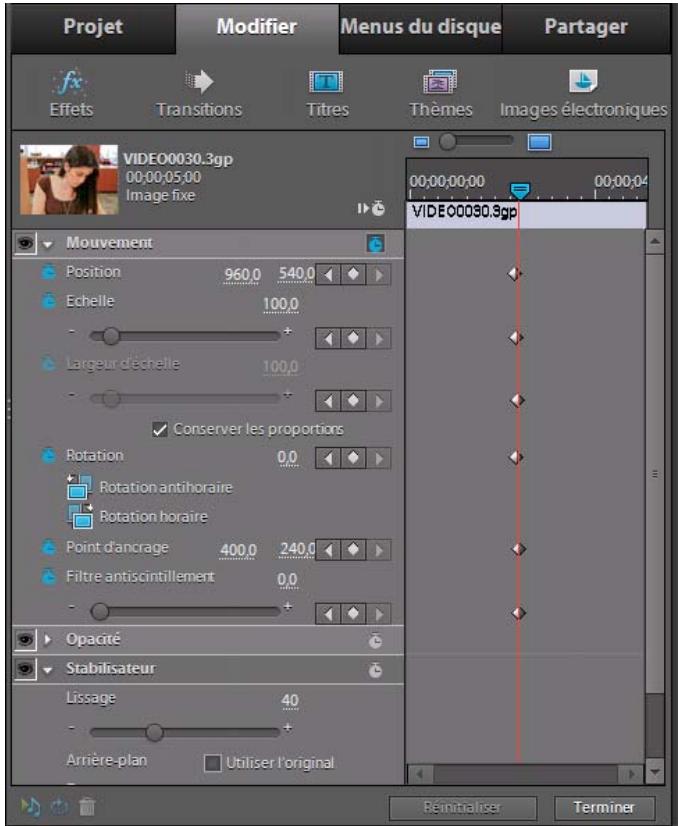Toggle animation stopwatch for Mouvement
The width and height of the screenshot is (678, 826).
[376, 243]
